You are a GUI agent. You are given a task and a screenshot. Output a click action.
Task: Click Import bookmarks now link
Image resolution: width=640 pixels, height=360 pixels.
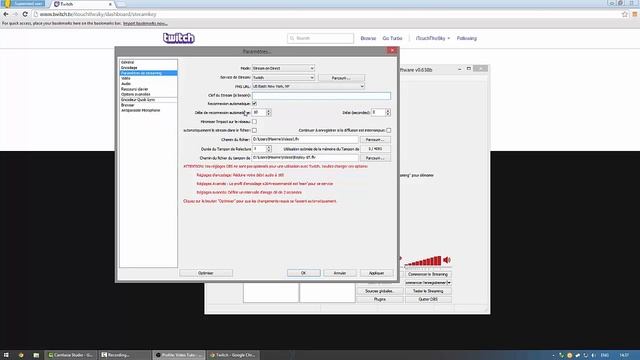(x=145, y=24)
